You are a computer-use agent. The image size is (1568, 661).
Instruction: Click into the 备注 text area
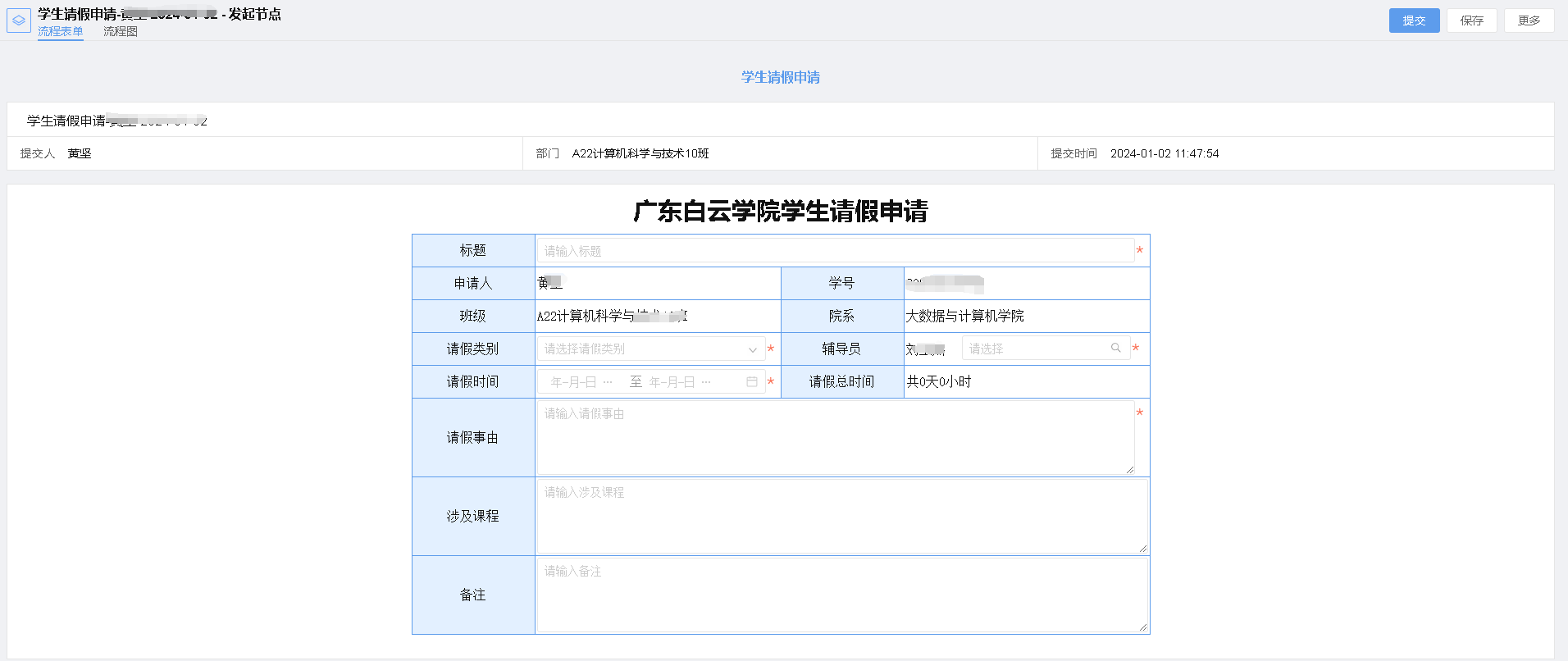[841, 595]
